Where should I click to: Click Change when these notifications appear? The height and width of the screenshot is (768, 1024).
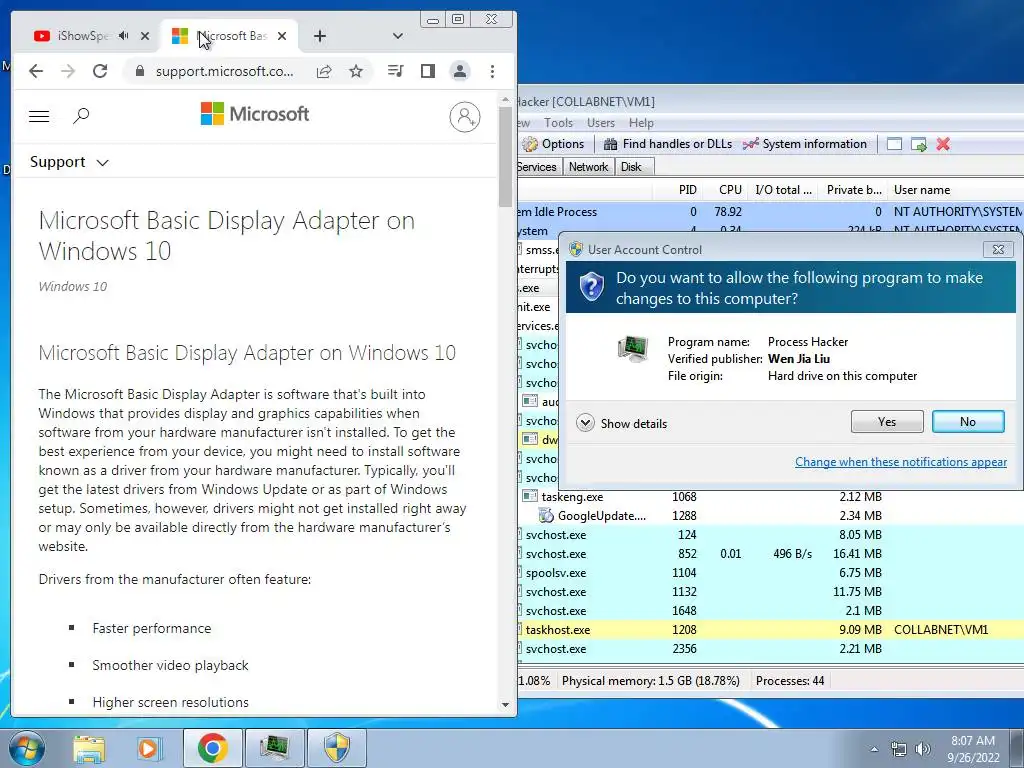click(x=901, y=462)
